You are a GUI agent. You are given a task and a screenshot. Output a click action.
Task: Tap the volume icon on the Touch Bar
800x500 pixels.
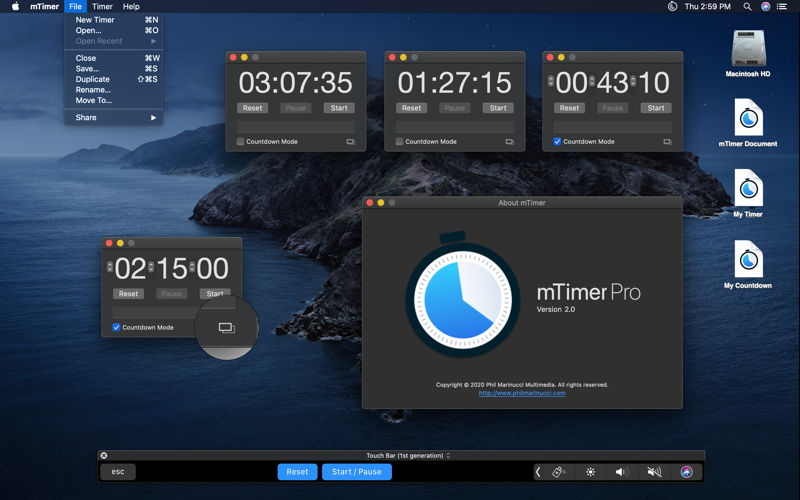[x=621, y=472]
